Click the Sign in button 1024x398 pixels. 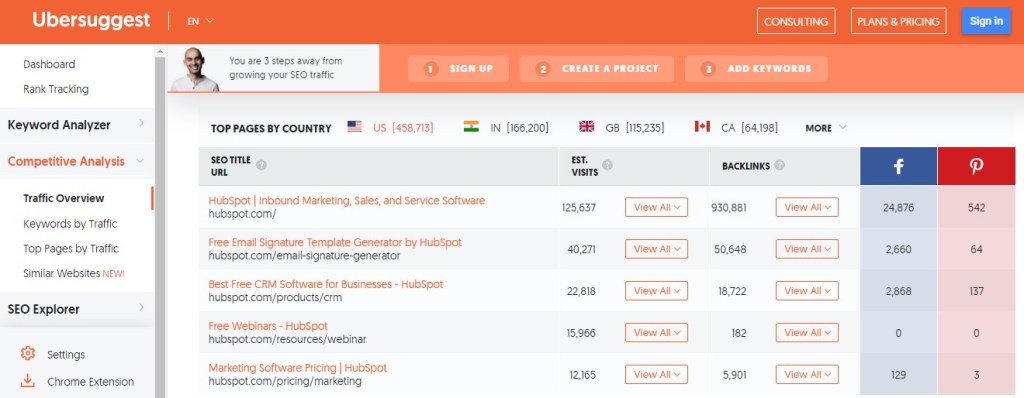(986, 21)
